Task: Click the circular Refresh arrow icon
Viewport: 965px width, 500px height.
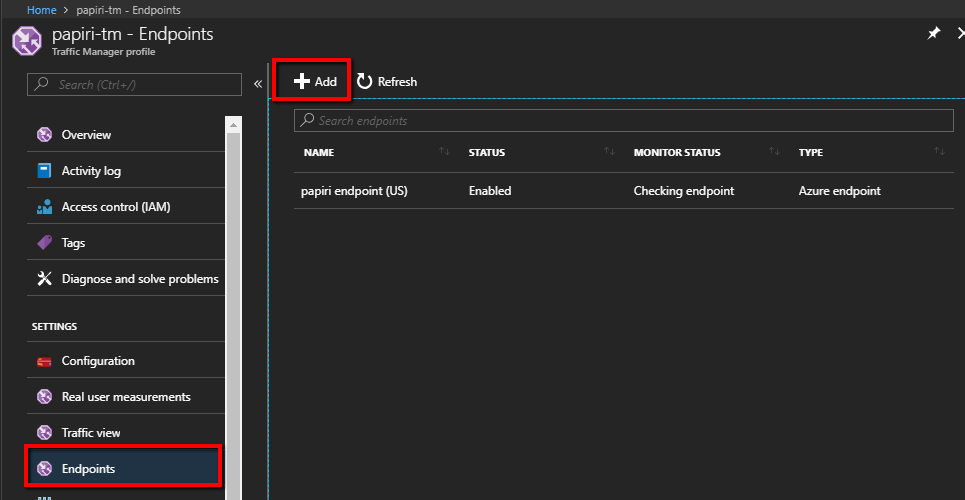Action: click(x=364, y=81)
